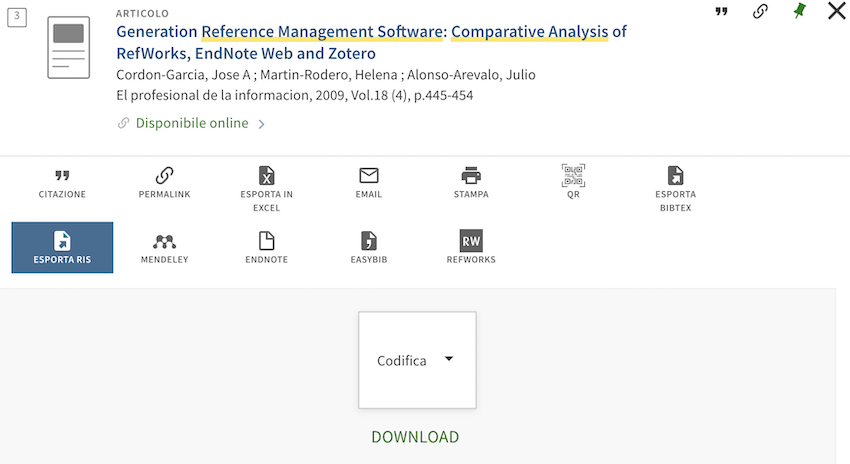The width and height of the screenshot is (850, 464).
Task: Export to Mendeley
Action: pos(164,247)
